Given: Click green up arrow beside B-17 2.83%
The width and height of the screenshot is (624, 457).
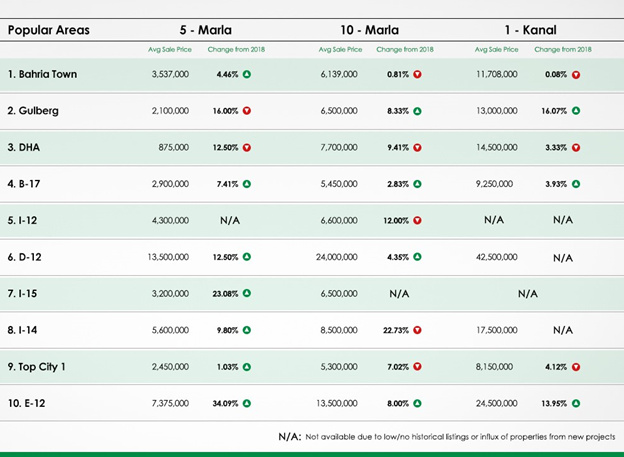Looking at the screenshot, I should (x=417, y=184).
